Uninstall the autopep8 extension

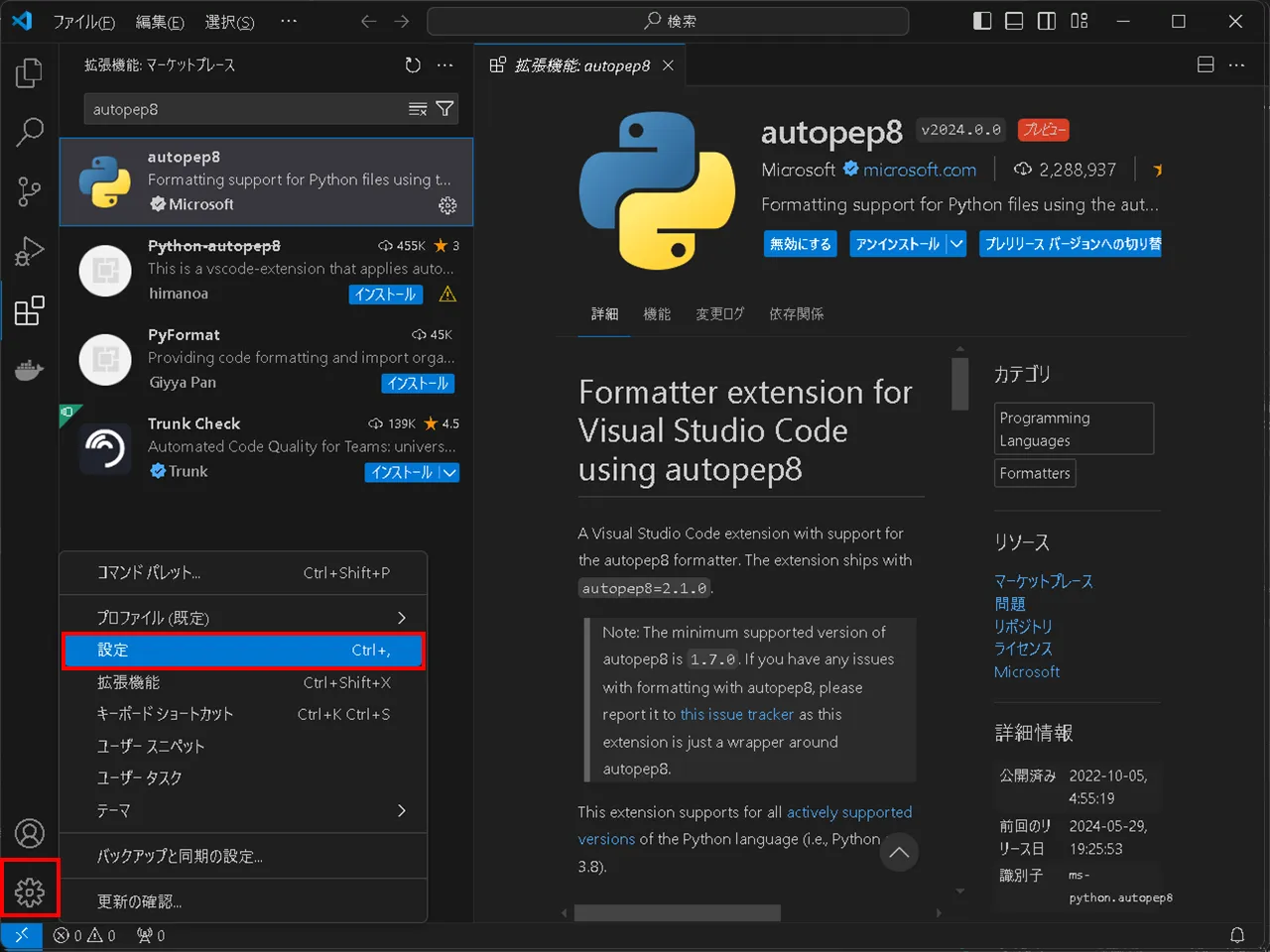click(x=897, y=244)
